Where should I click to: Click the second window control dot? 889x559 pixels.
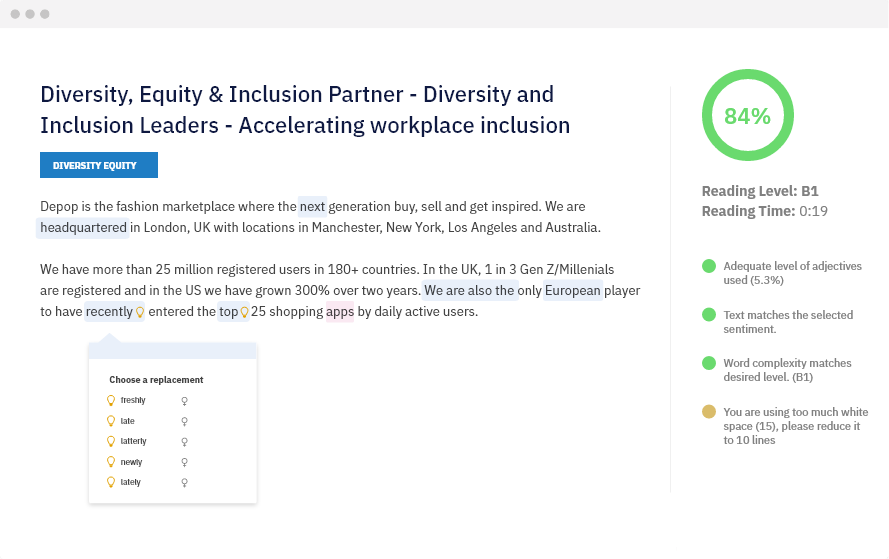30,14
